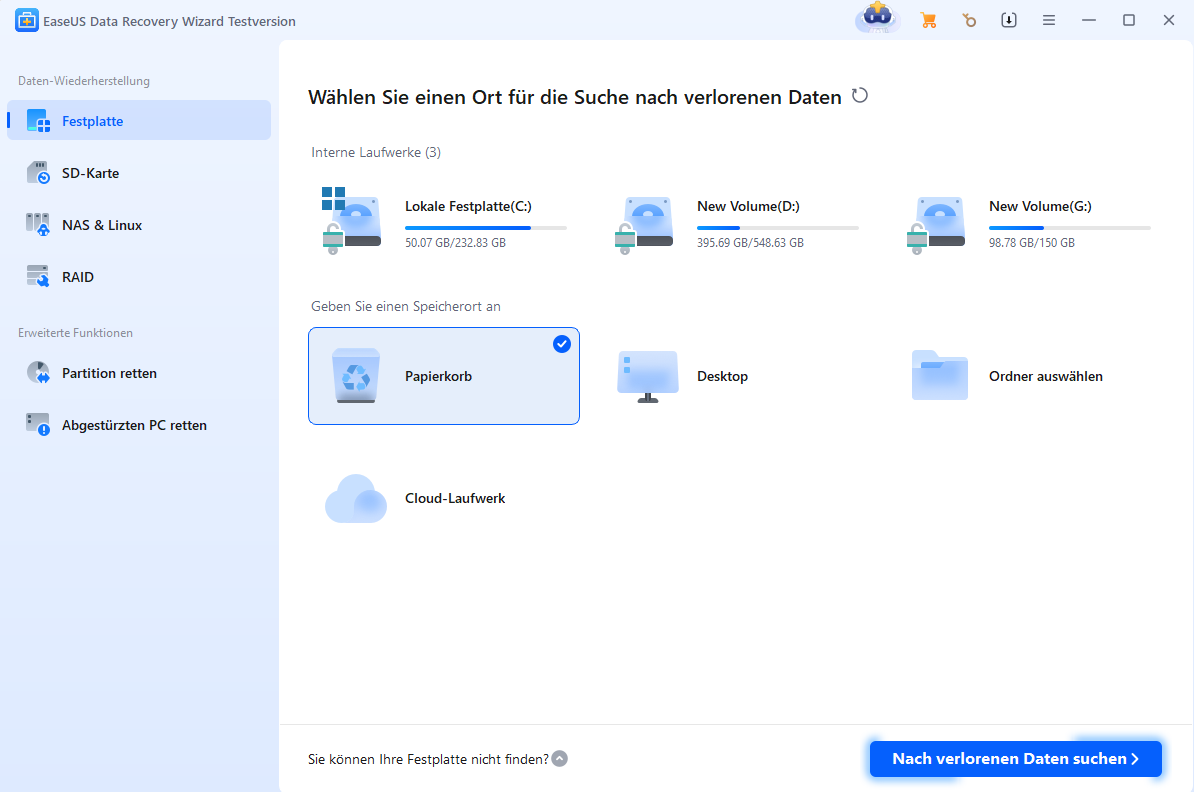Click the crashed PC warning icon

pyautogui.click(x=38, y=425)
